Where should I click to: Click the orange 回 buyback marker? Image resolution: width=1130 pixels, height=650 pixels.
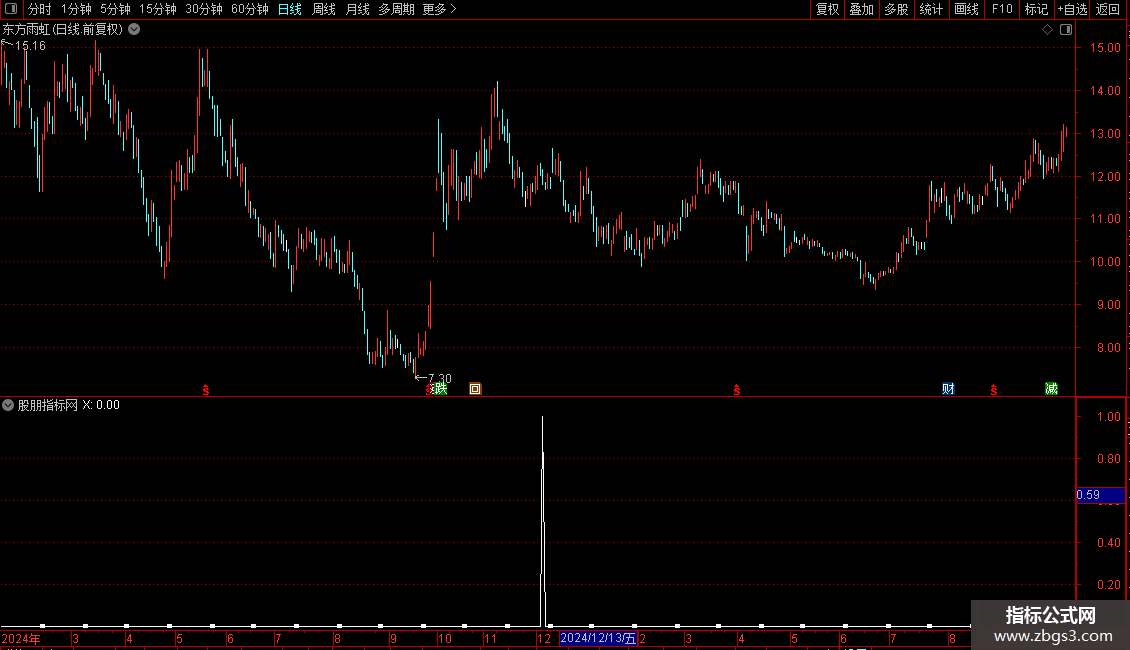pos(475,389)
